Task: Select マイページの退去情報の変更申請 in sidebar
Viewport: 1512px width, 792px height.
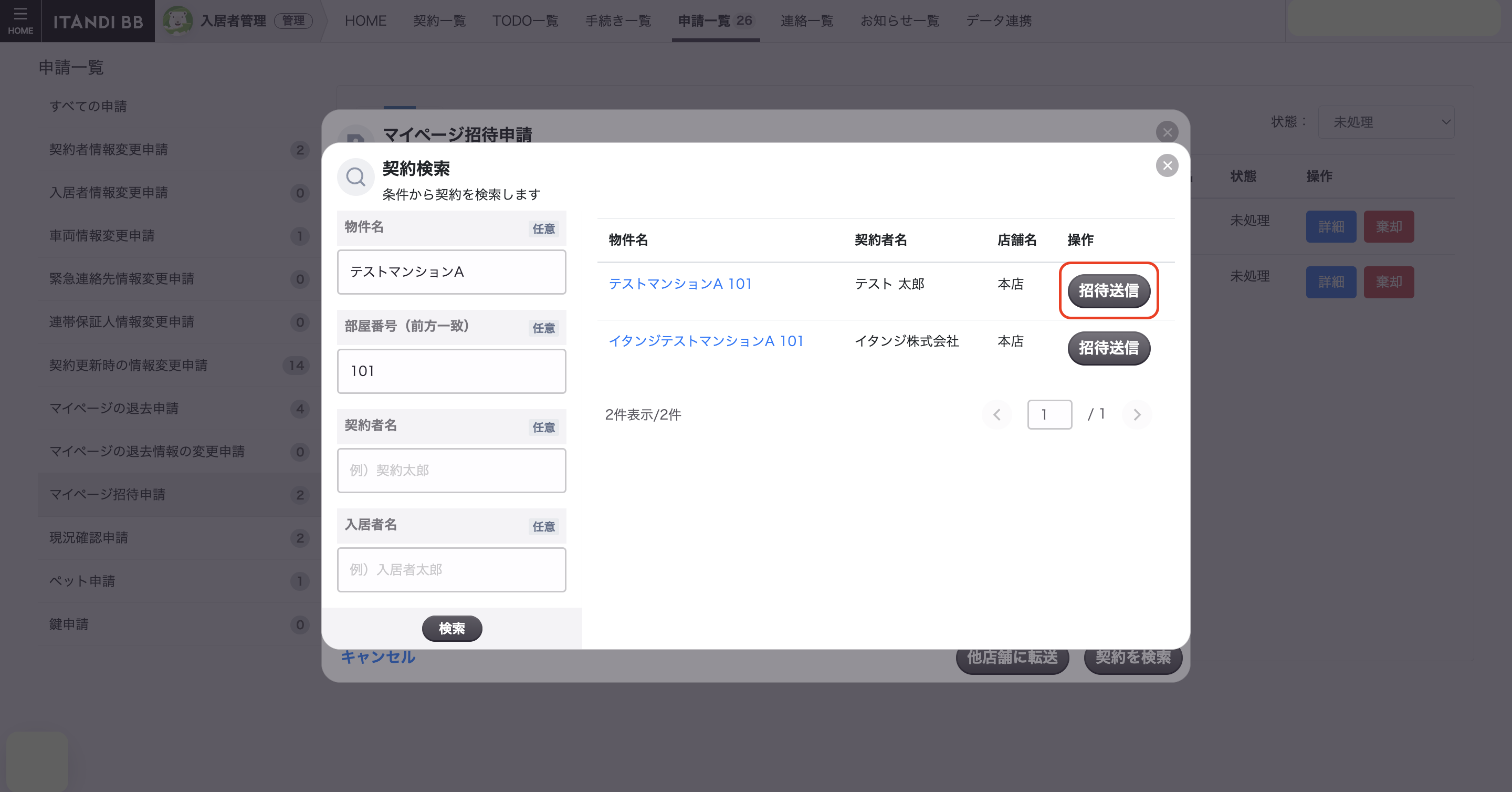Action: coord(179,452)
